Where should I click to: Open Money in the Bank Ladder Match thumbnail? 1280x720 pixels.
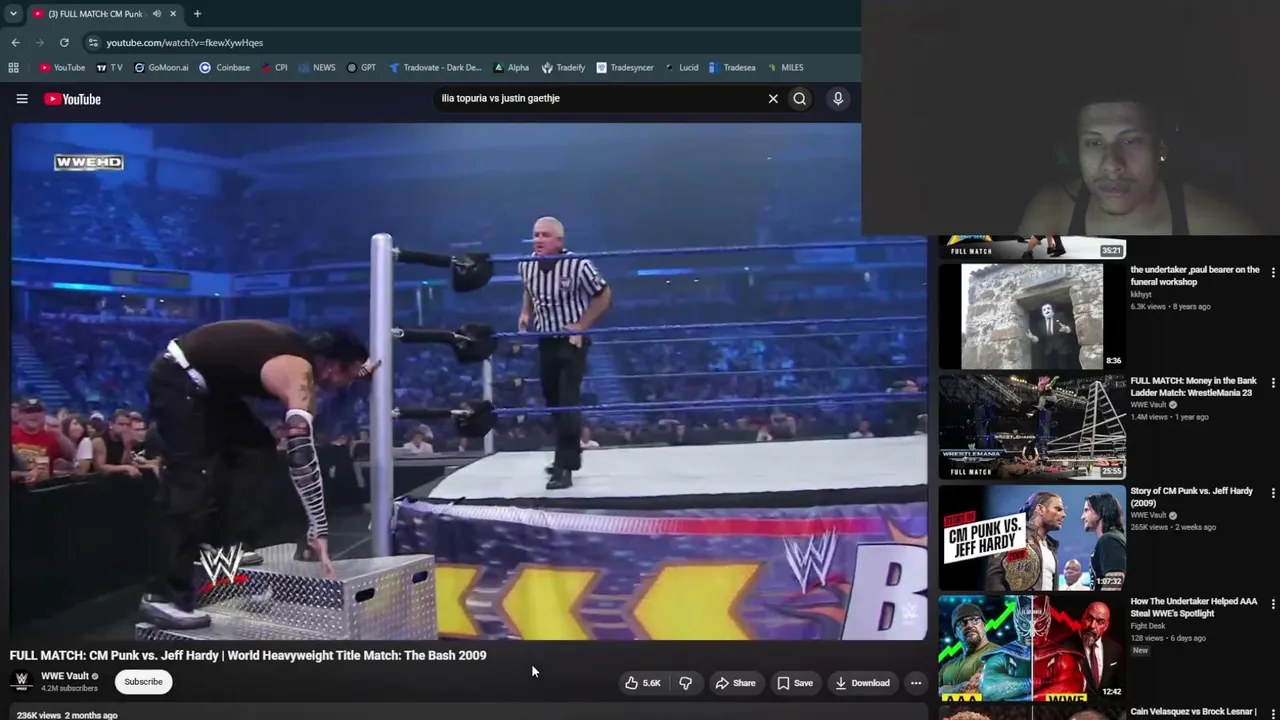coord(1032,427)
